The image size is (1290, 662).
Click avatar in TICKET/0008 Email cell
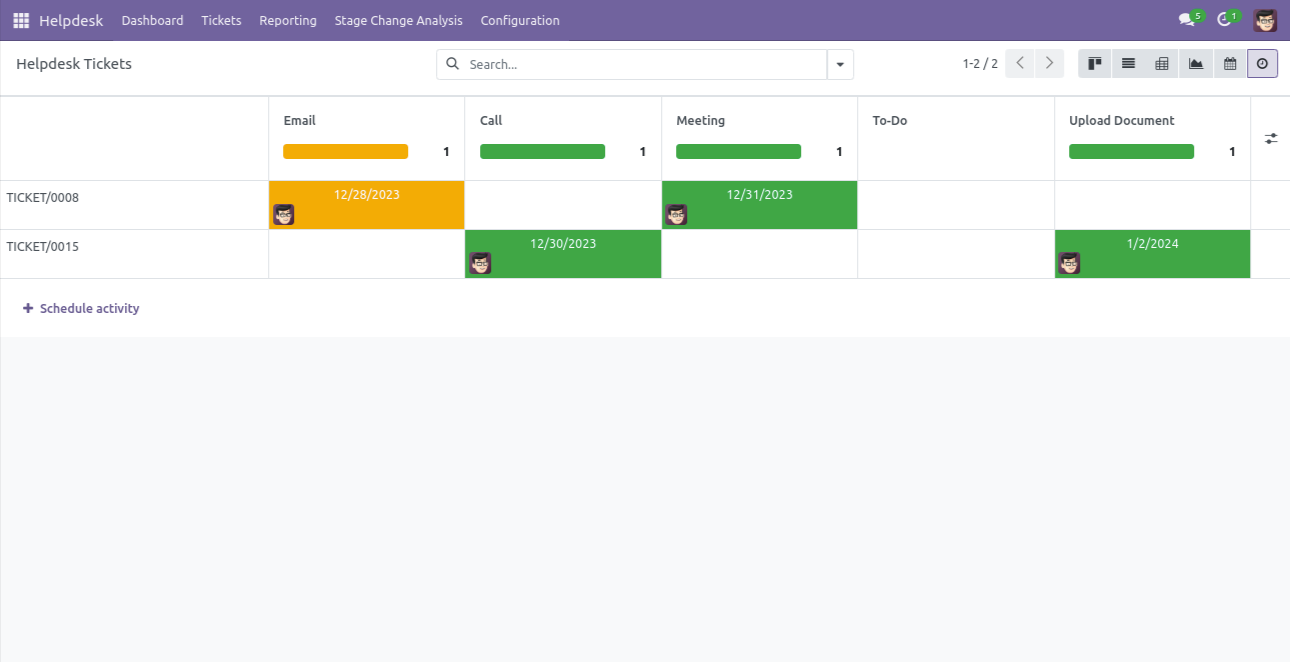click(x=284, y=214)
